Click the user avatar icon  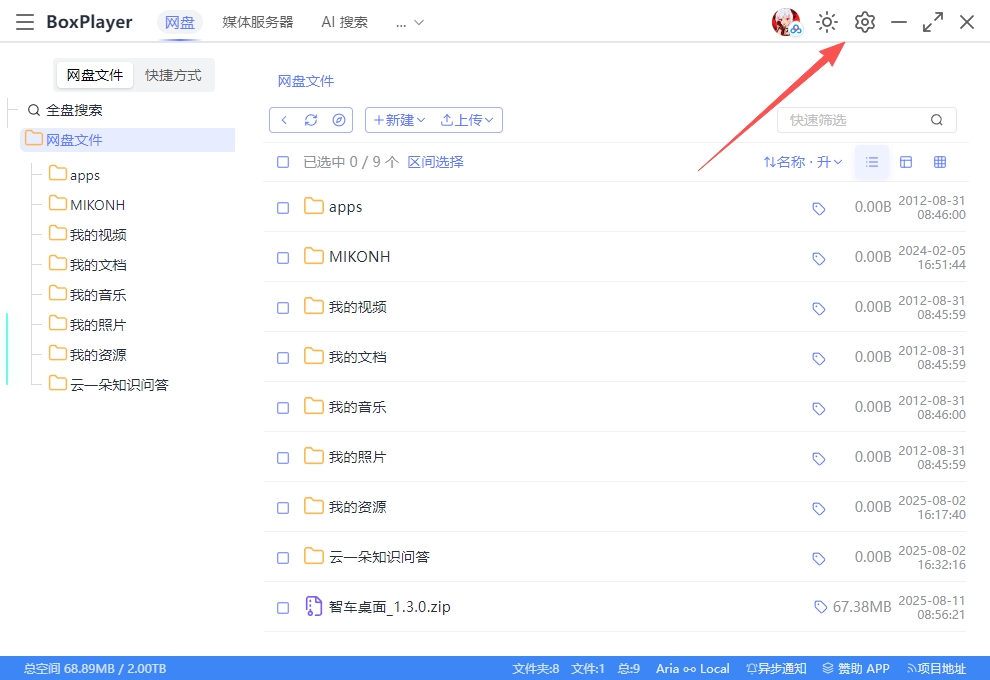(x=786, y=22)
